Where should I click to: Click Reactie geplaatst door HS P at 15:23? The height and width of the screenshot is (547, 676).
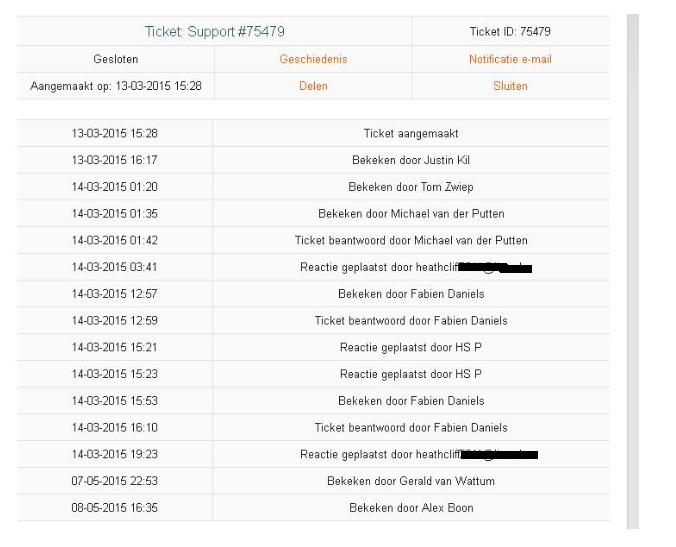click(411, 374)
